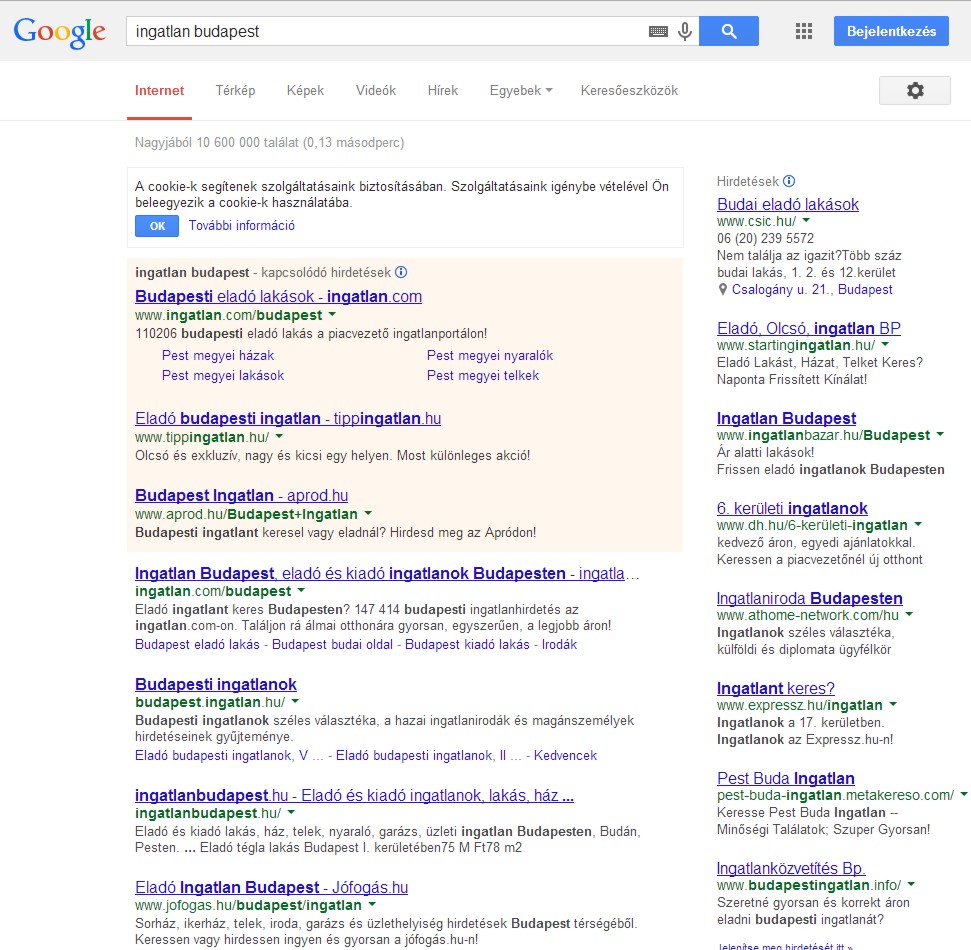Open the settings gear menu

click(x=915, y=90)
